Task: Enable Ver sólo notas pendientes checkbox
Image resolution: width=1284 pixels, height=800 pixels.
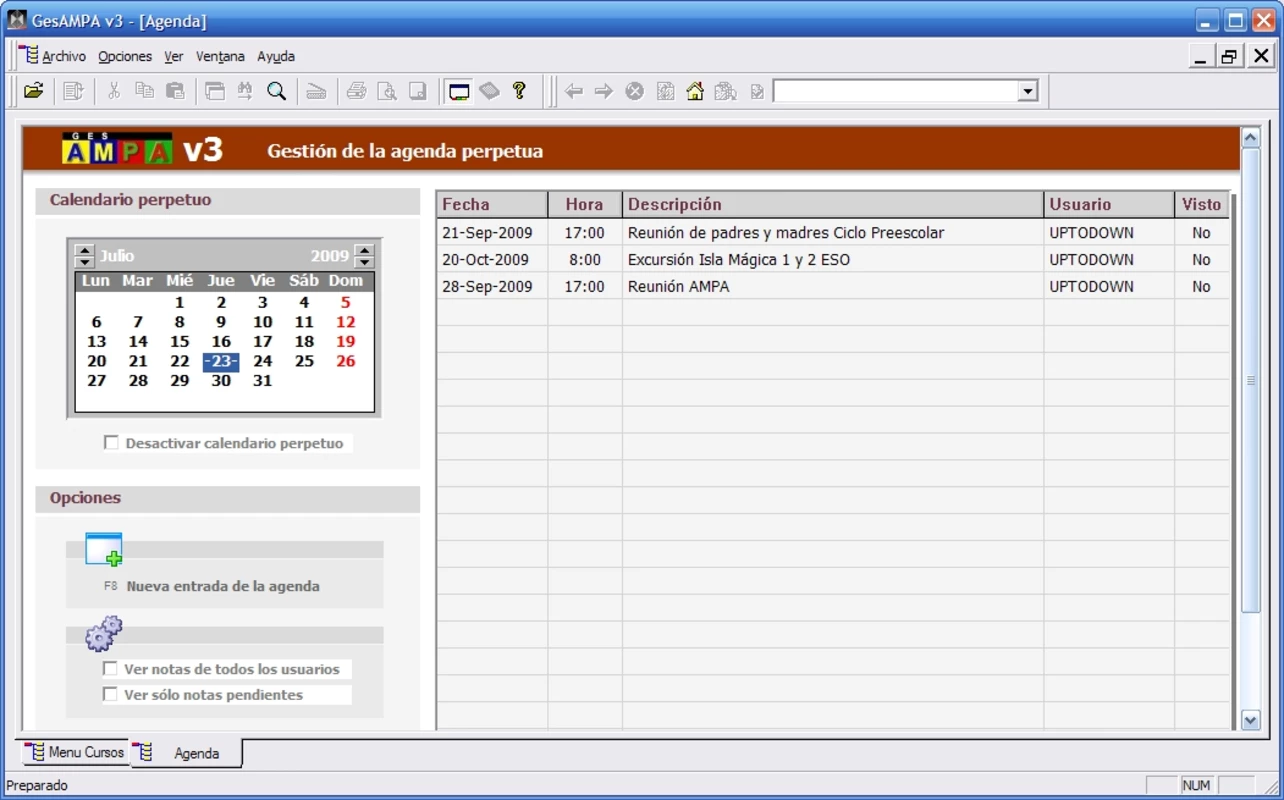Action: click(x=110, y=694)
